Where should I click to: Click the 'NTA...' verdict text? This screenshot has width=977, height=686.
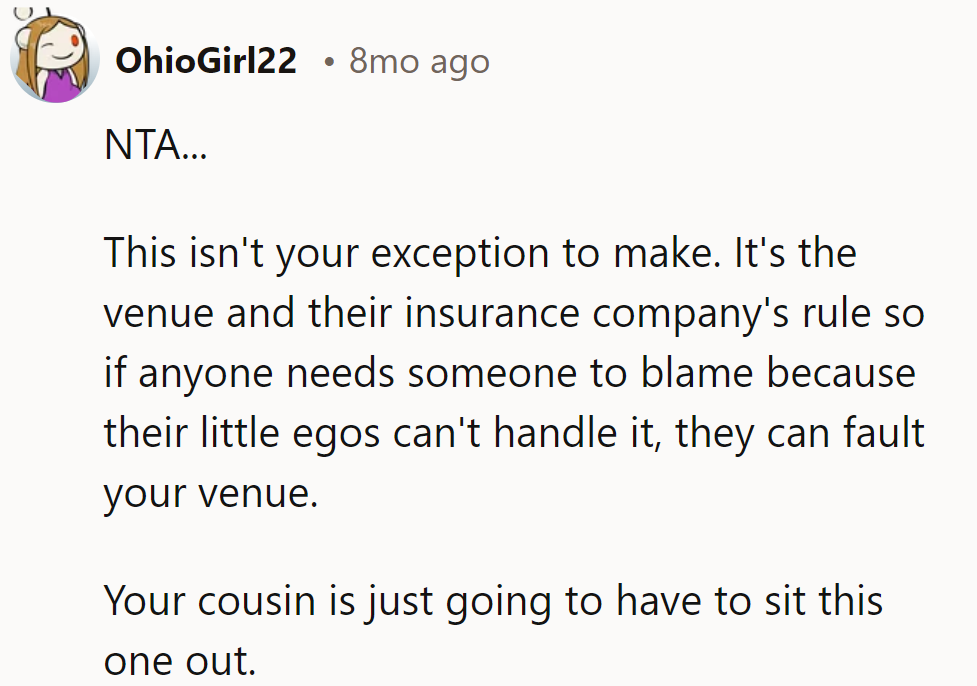[154, 148]
